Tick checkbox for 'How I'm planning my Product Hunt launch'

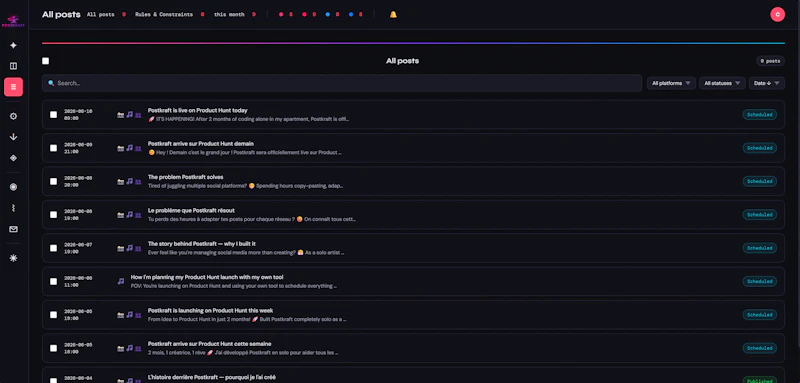click(x=54, y=282)
